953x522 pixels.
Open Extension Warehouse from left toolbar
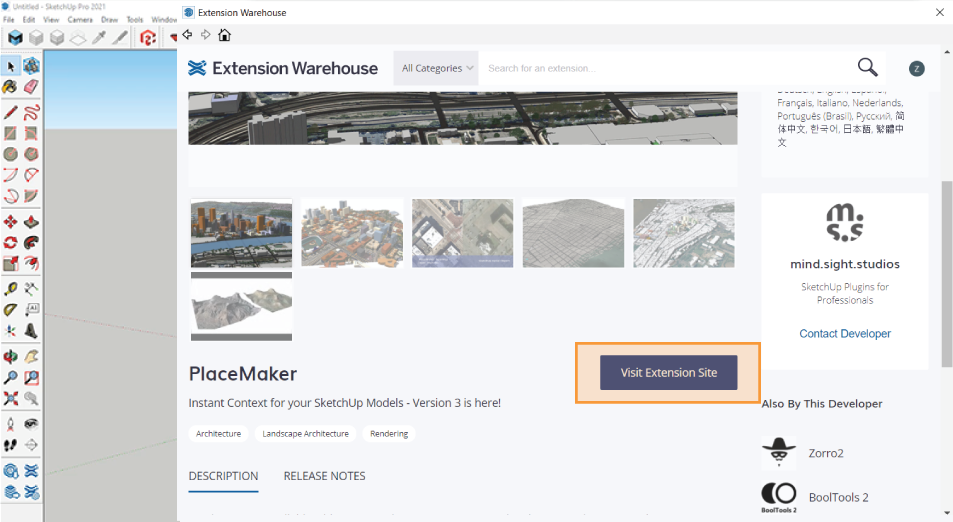(32, 470)
